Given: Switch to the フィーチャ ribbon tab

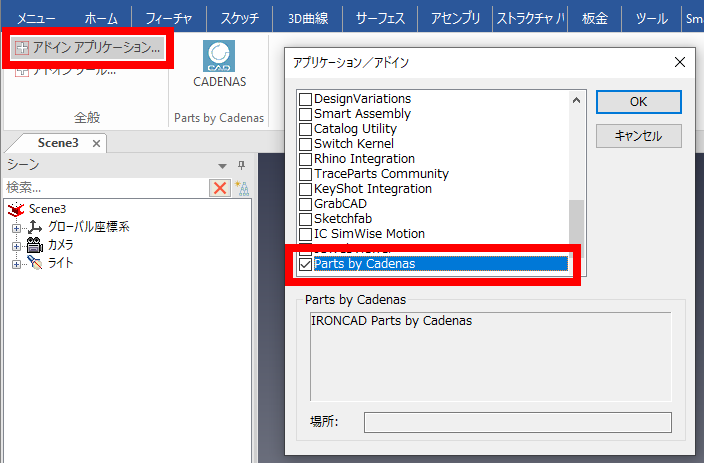Looking at the screenshot, I should [169, 19].
